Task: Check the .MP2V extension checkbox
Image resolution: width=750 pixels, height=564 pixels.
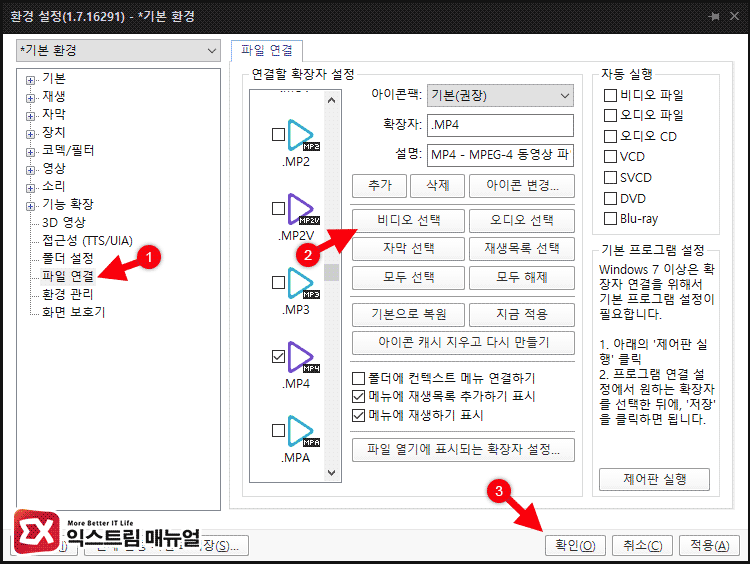Action: point(278,209)
